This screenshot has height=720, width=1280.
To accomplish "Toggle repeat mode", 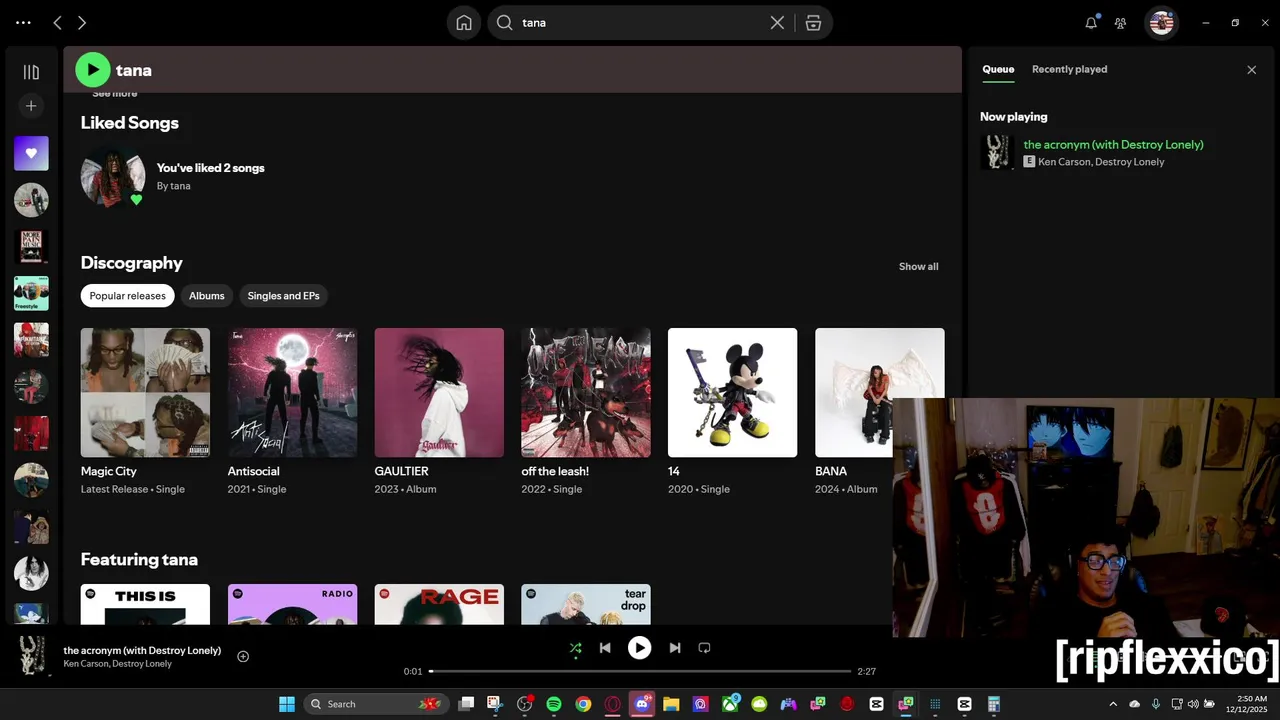I will (704, 648).
